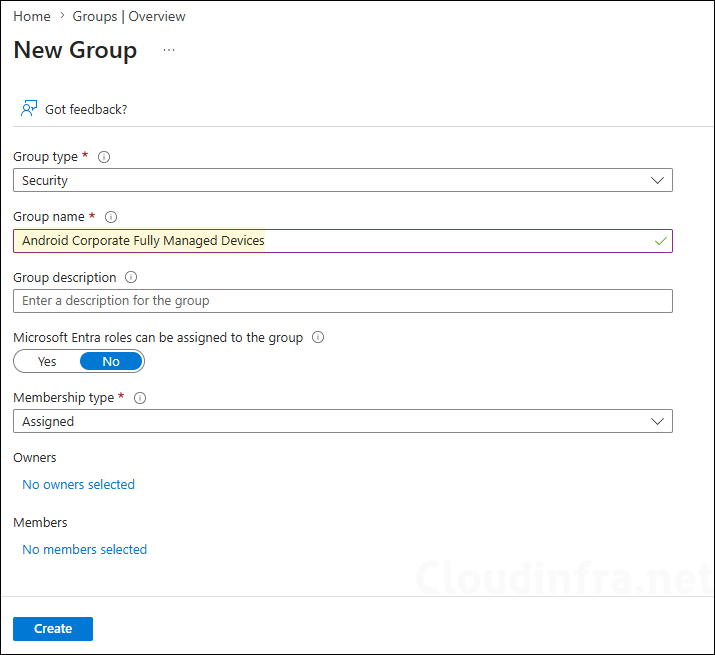Open the Membership type Assigned dropdown
Image resolution: width=715 pixels, height=655 pixels.
pos(342,421)
